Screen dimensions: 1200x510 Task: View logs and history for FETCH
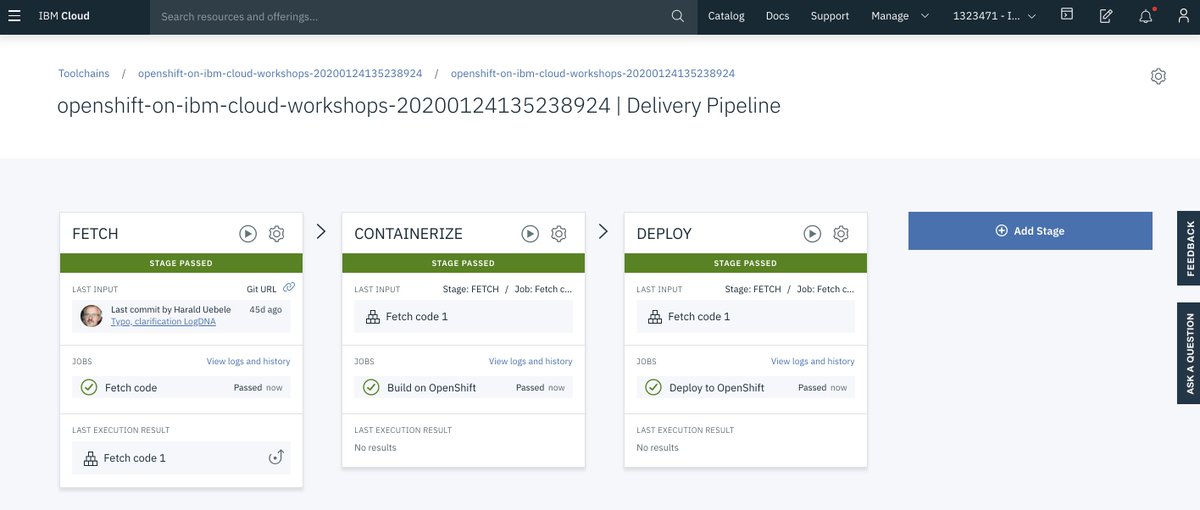[248, 361]
